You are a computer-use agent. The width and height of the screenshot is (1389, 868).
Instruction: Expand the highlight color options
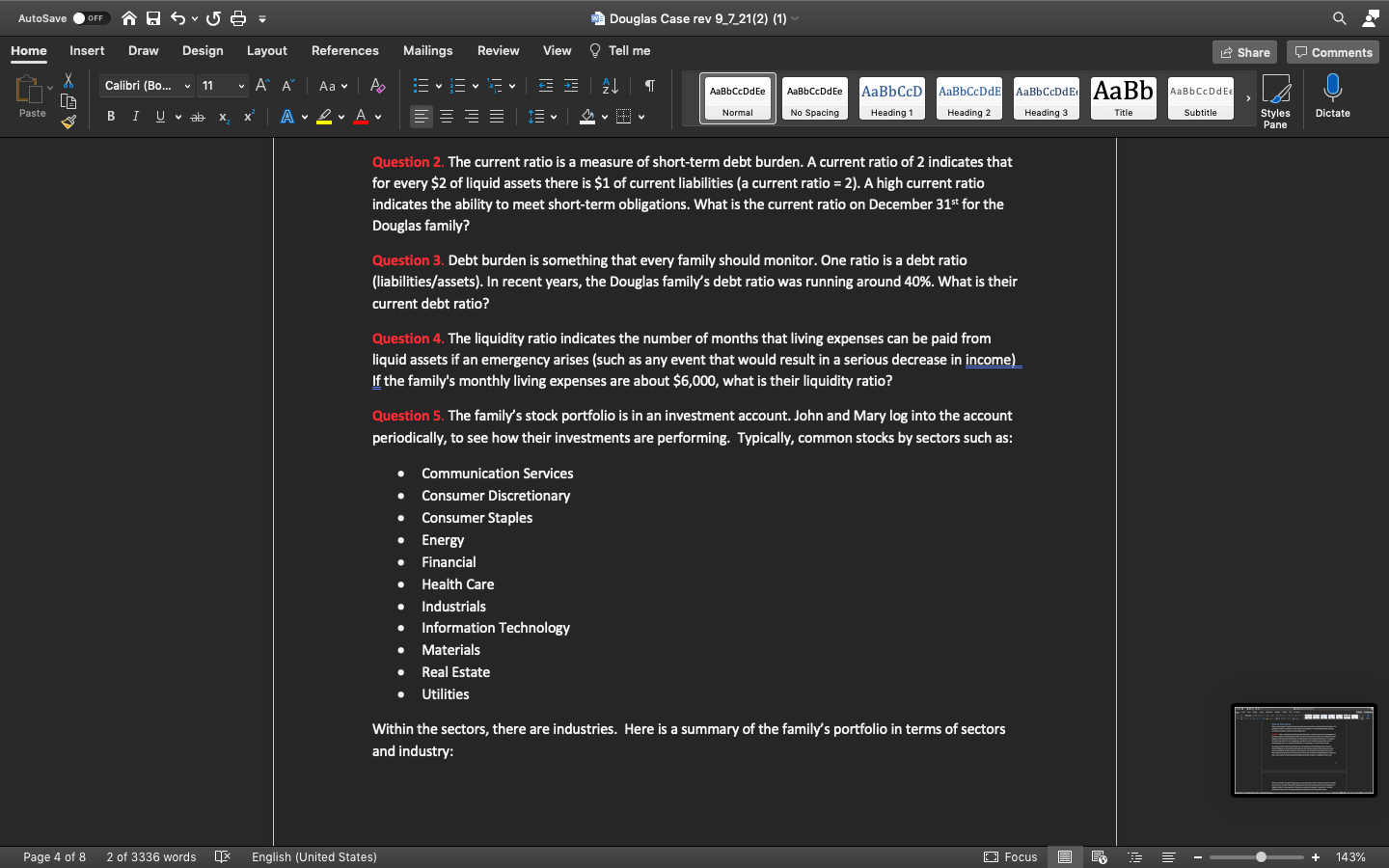pos(340,116)
